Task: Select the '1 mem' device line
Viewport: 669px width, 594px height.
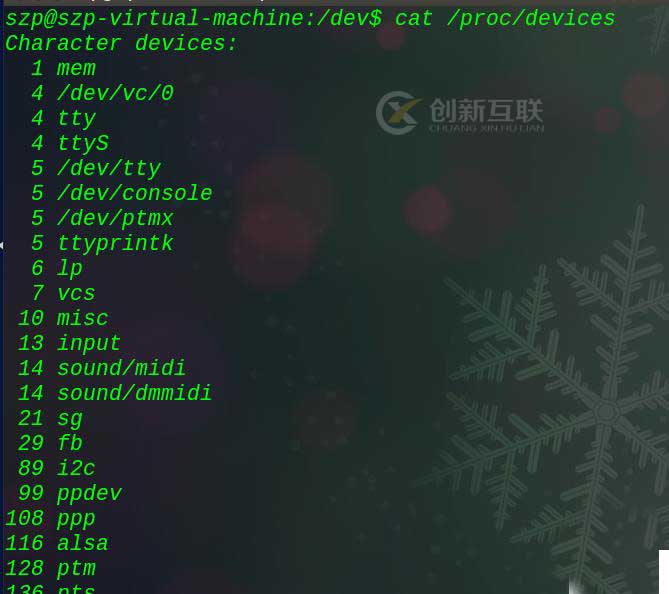Action: [x=63, y=69]
